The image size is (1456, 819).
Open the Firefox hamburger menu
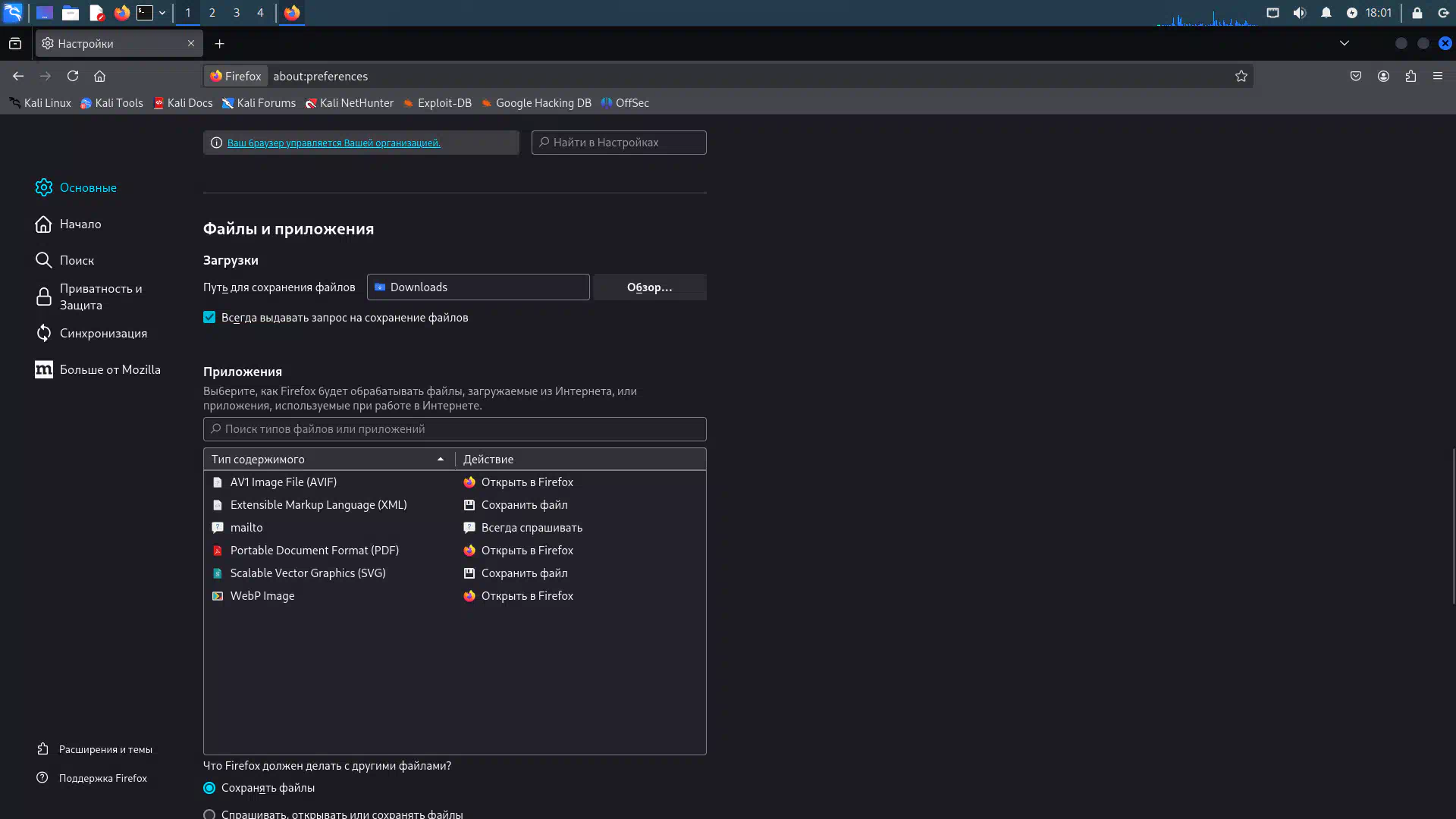[x=1438, y=76]
